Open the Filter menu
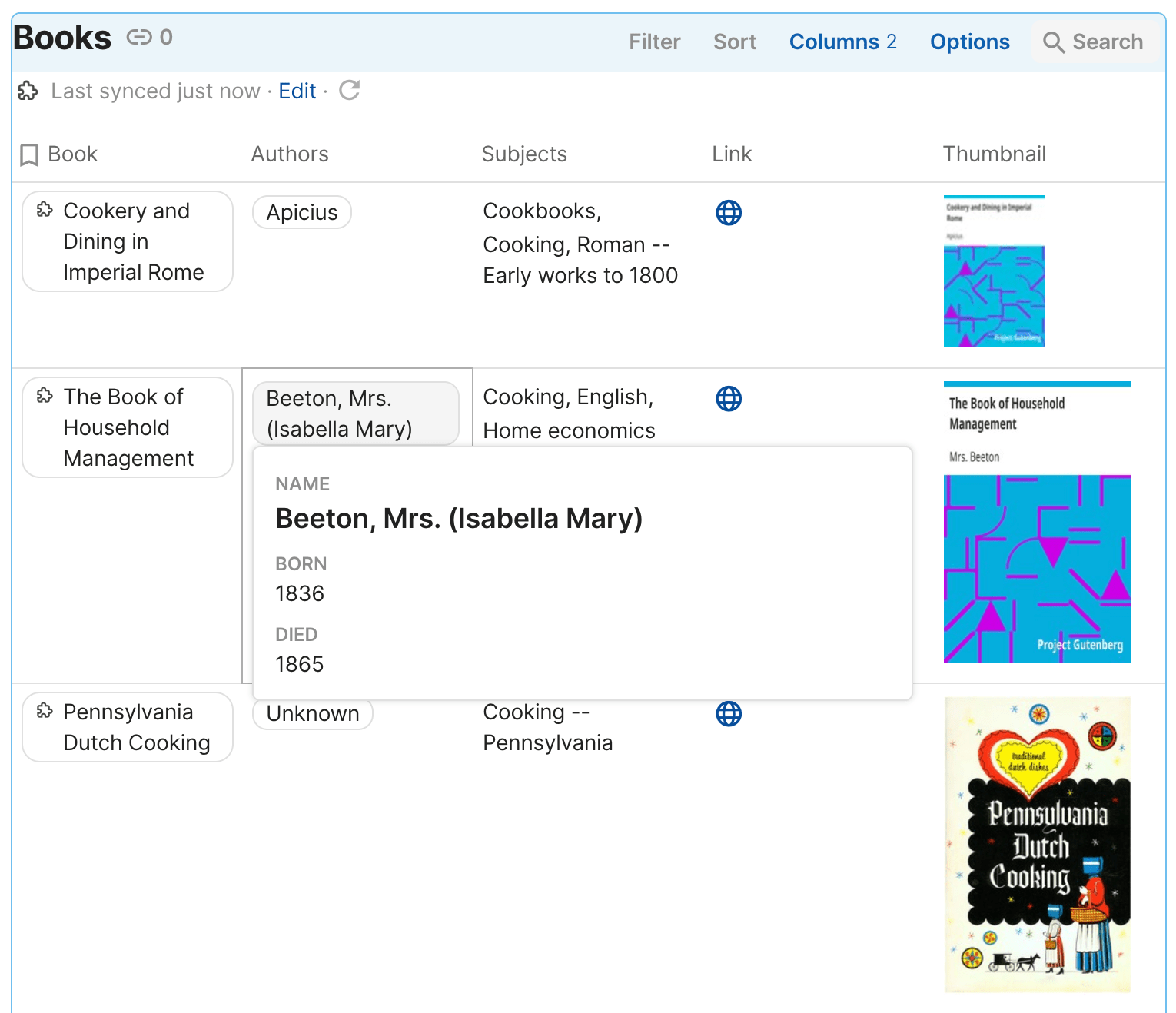1176x1013 pixels. [654, 42]
